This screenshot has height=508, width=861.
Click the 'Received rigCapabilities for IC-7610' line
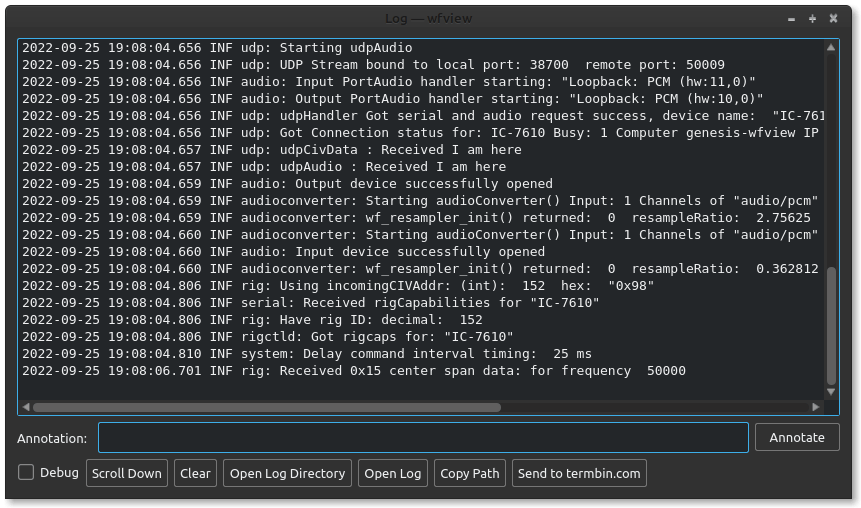[311, 303]
